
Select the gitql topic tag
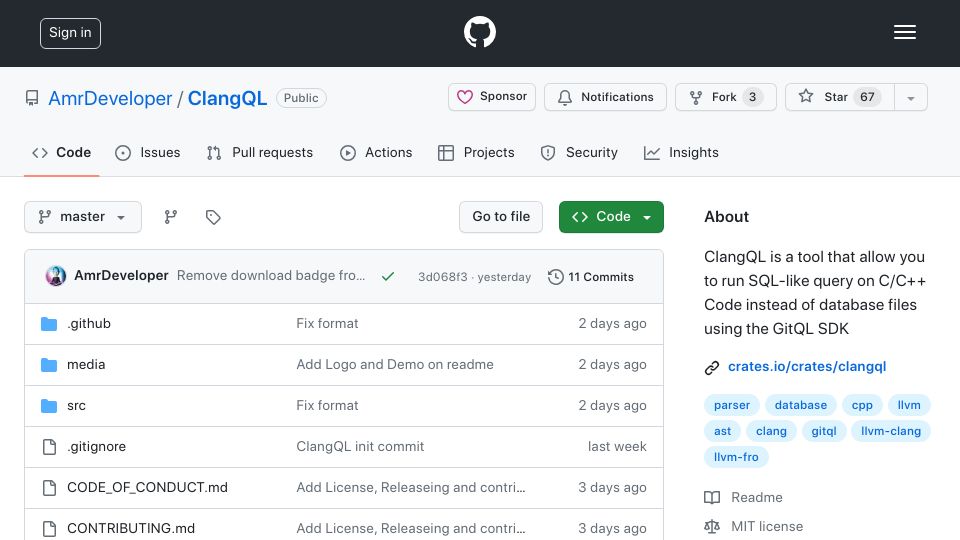point(824,431)
